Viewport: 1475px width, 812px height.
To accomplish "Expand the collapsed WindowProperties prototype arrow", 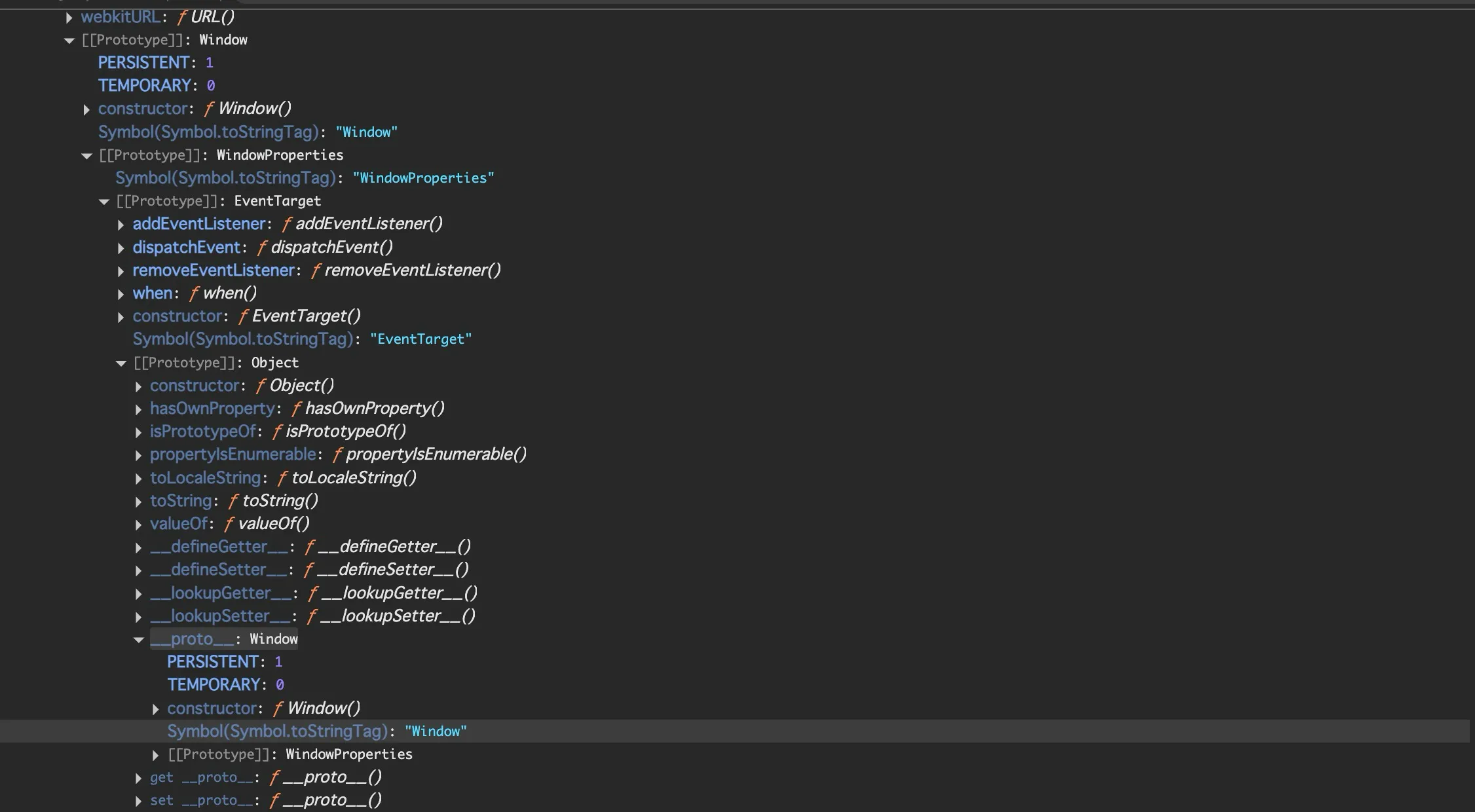I will [x=155, y=755].
